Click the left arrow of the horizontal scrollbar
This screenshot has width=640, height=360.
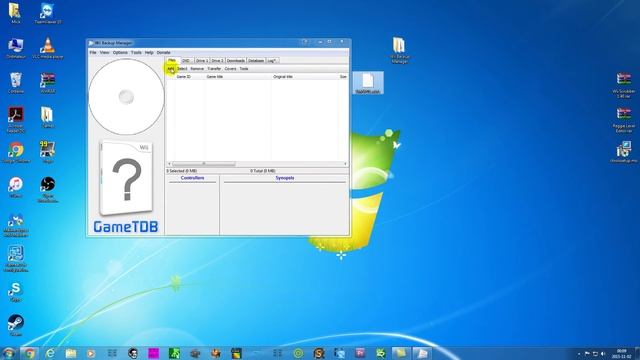(x=169, y=164)
